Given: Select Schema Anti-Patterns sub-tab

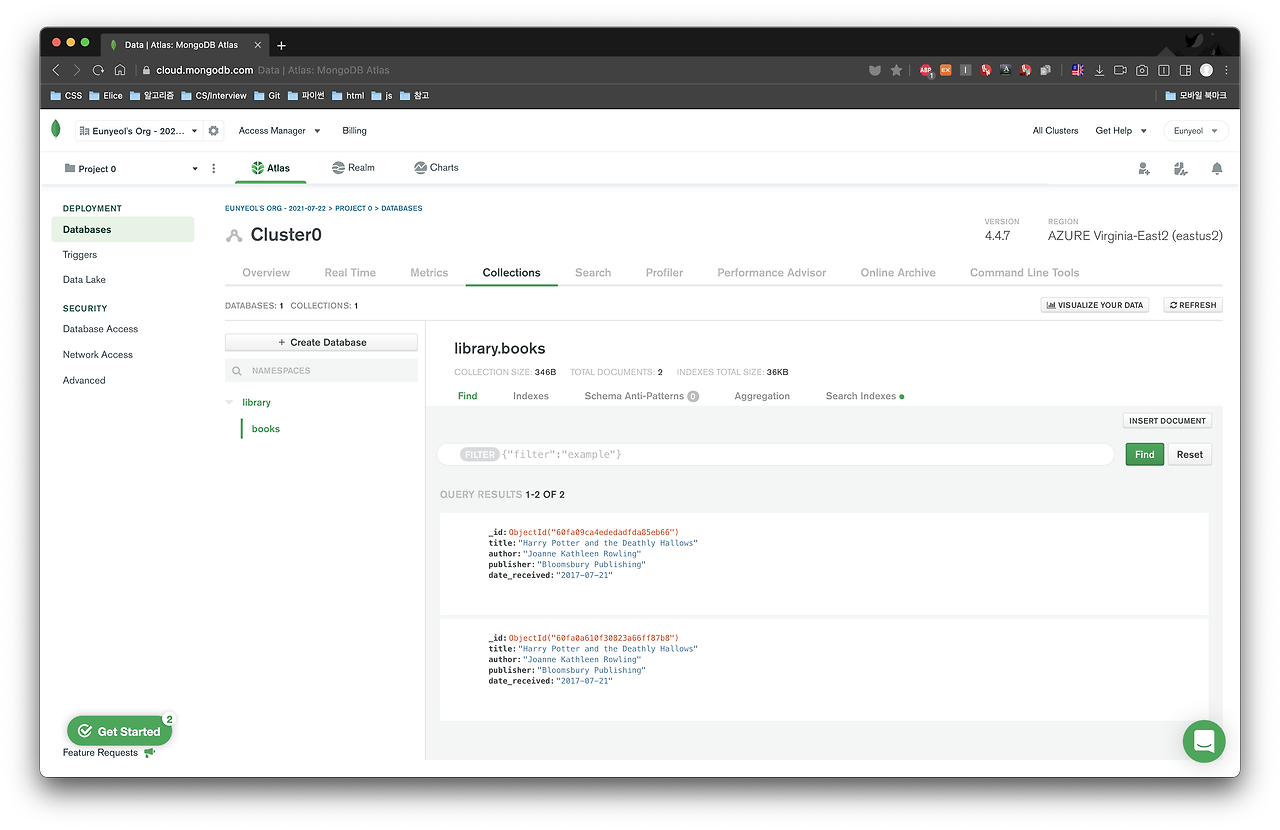Looking at the screenshot, I should click(x=641, y=396).
